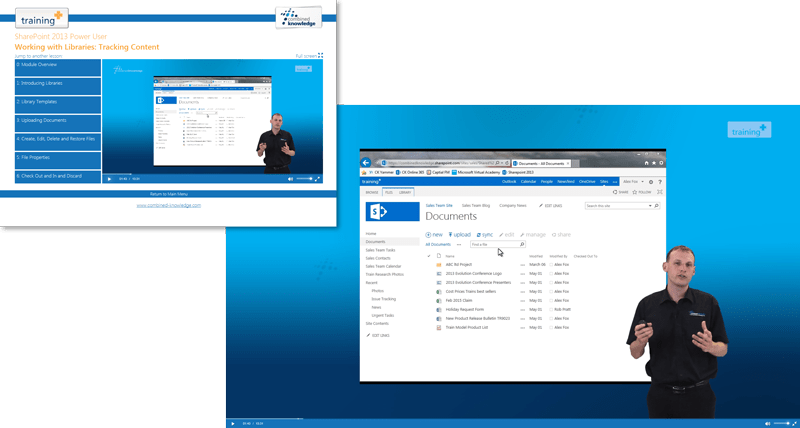The height and width of the screenshot is (428, 800).
Task: Expand the Alex Fox user menu
Action: pyautogui.click(x=634, y=182)
